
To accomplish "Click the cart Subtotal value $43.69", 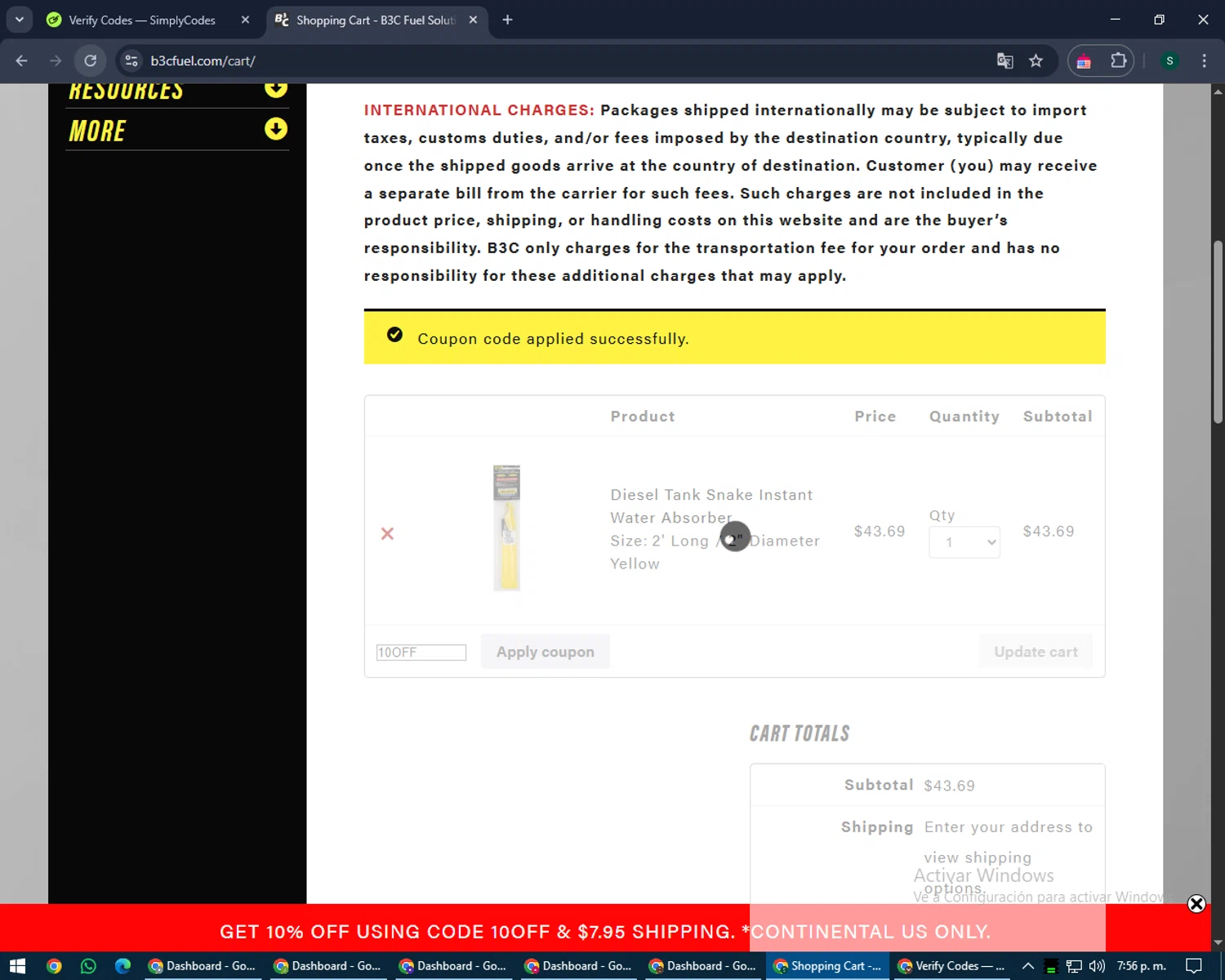I will point(950,786).
